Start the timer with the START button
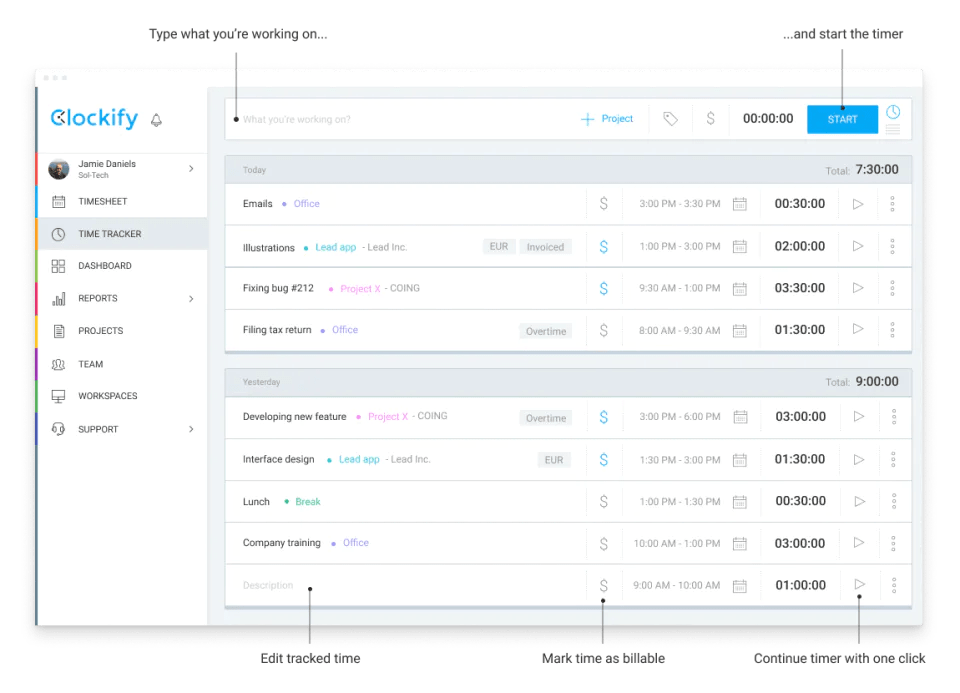960x693 pixels. coord(842,118)
